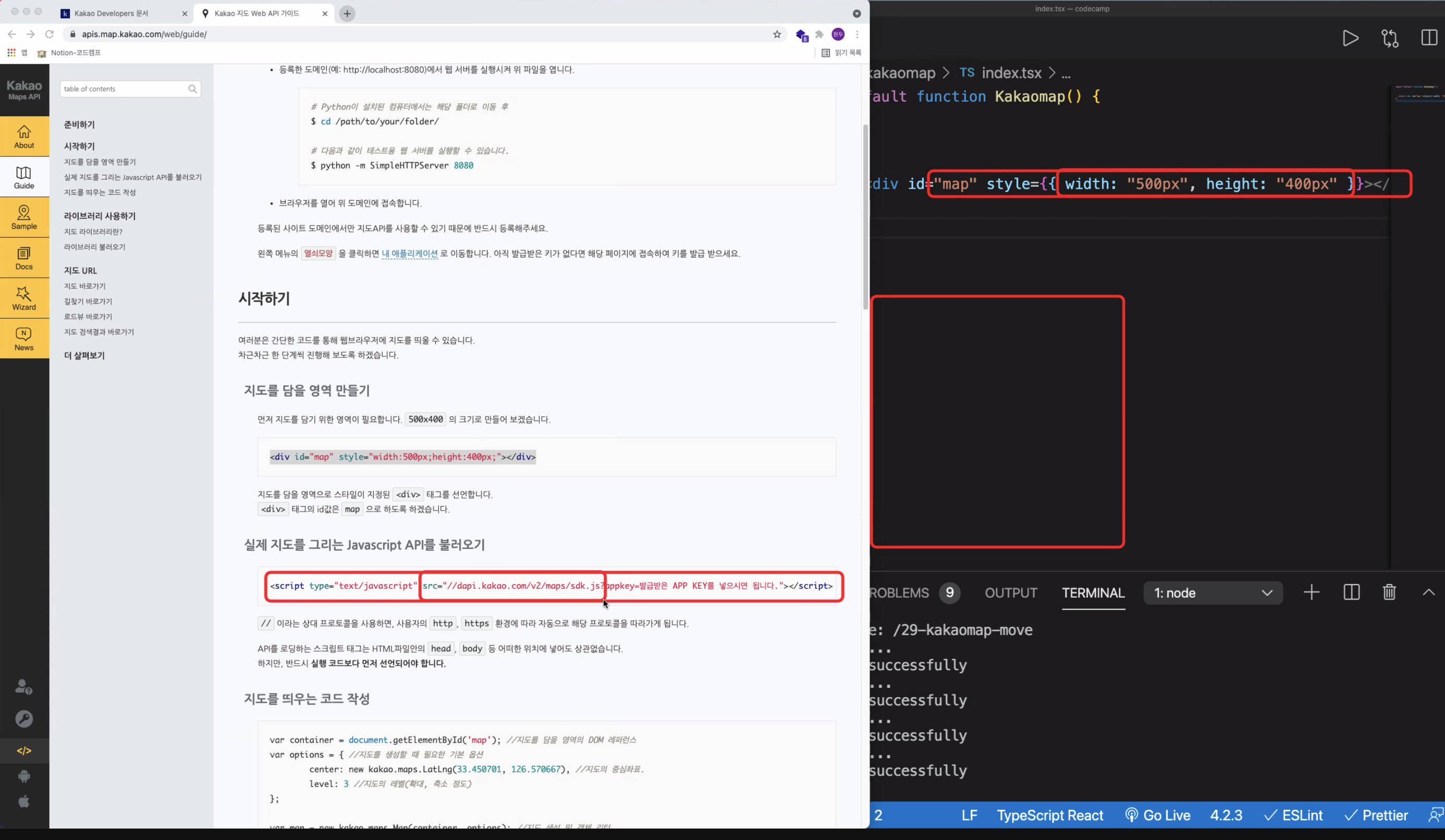Switch to Kakao Developers 문서 browser tab
The height and width of the screenshot is (840, 1445).
tap(111, 13)
